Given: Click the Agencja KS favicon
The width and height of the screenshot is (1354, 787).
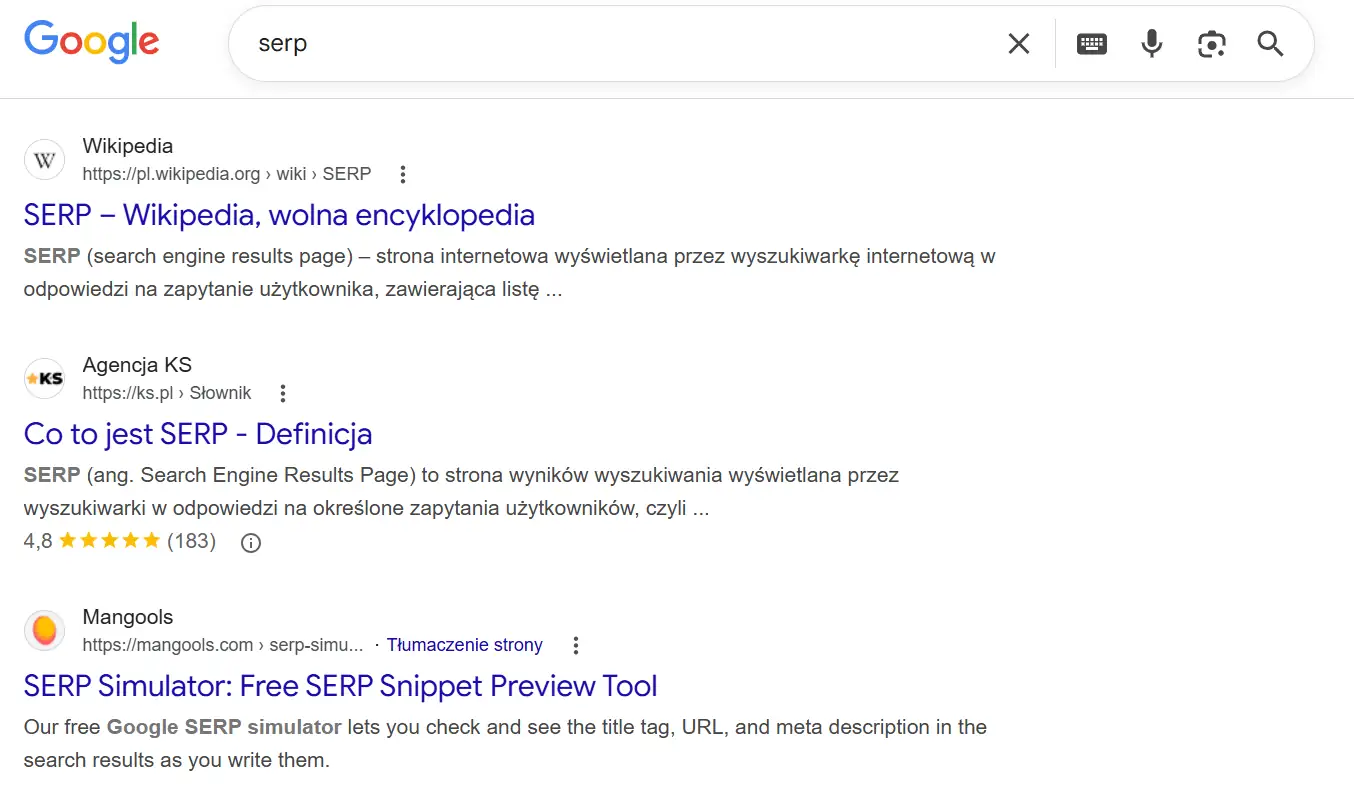Looking at the screenshot, I should pos(44,378).
